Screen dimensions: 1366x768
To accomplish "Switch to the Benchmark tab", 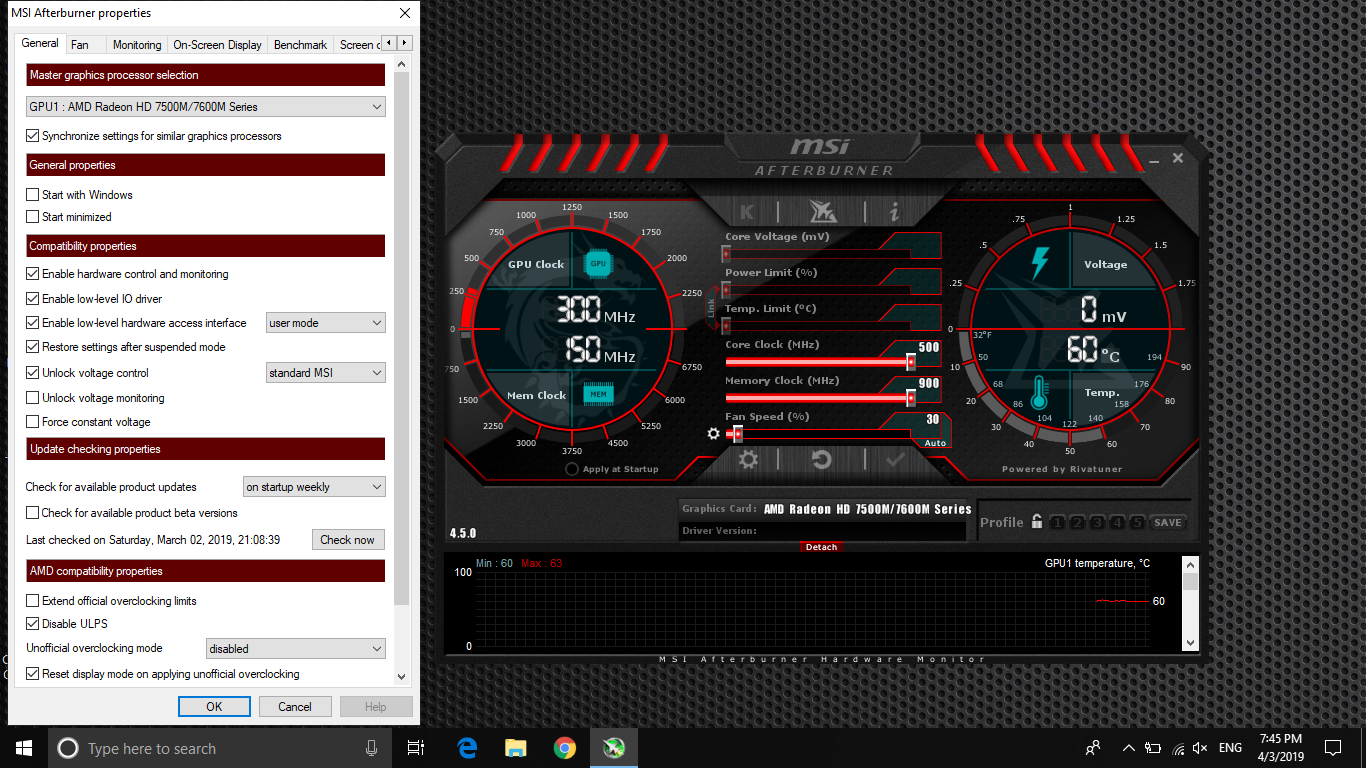I will click(300, 45).
